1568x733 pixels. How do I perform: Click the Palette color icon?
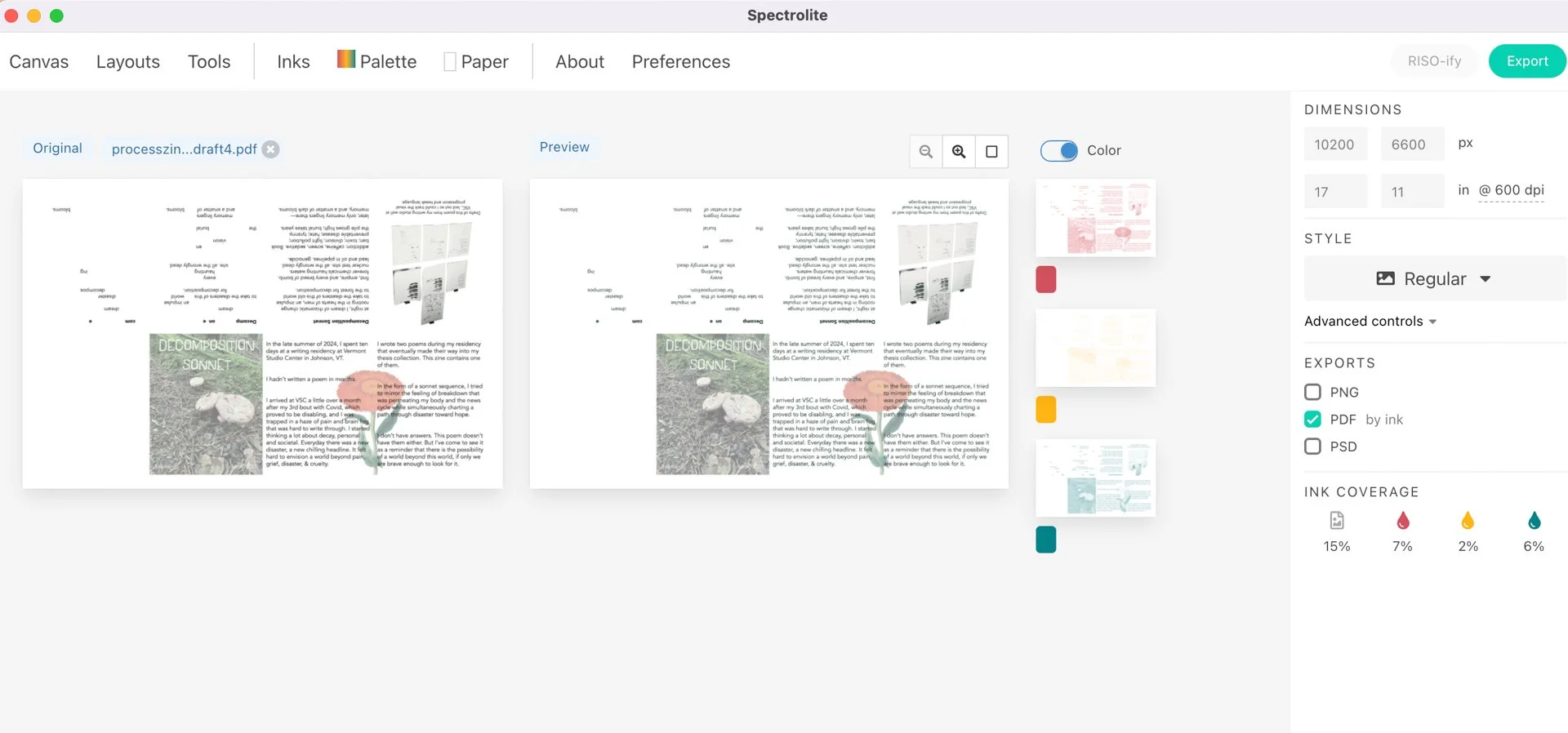tap(346, 59)
